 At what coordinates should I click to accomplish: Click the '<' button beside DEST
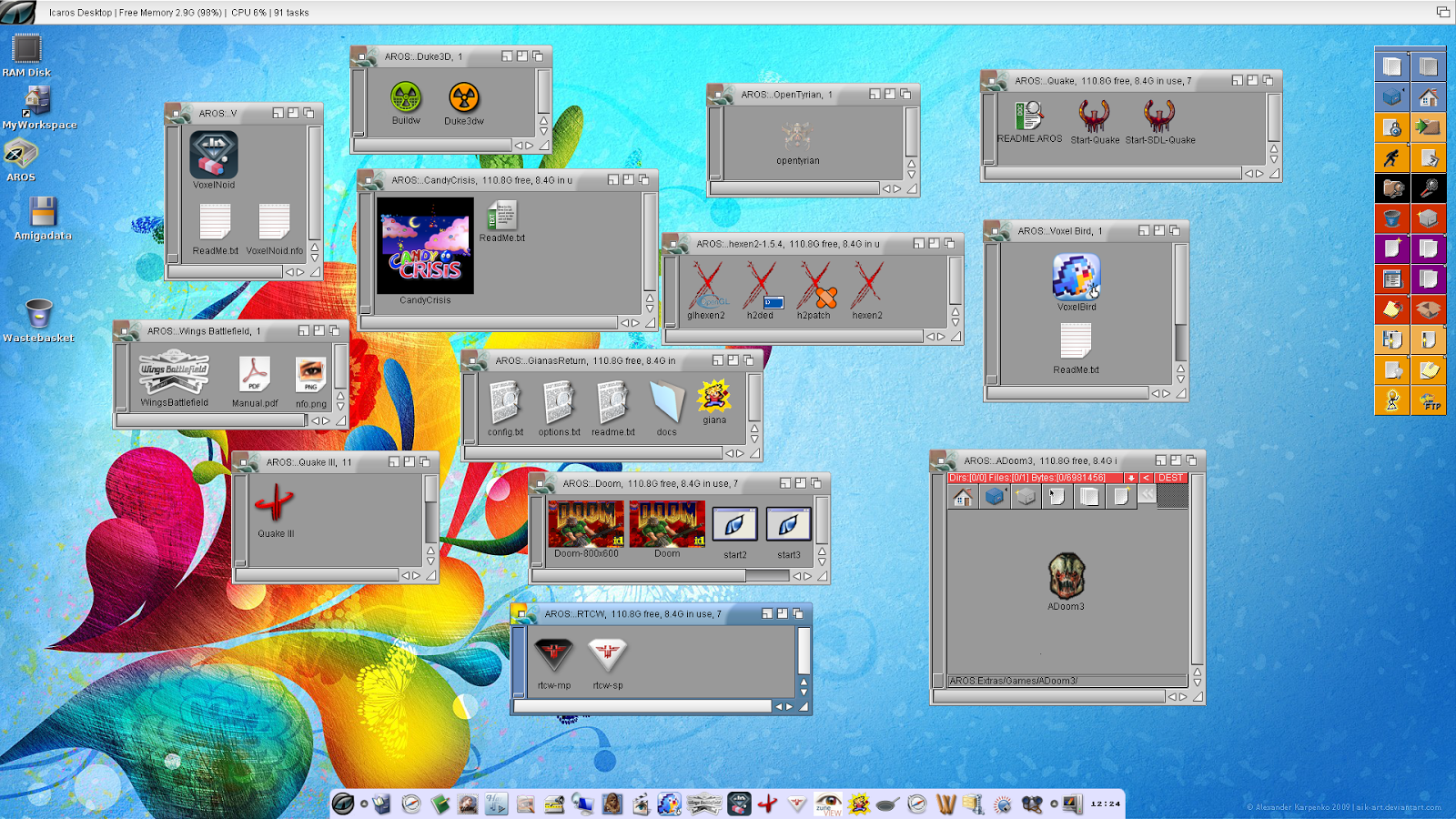pos(1146,478)
